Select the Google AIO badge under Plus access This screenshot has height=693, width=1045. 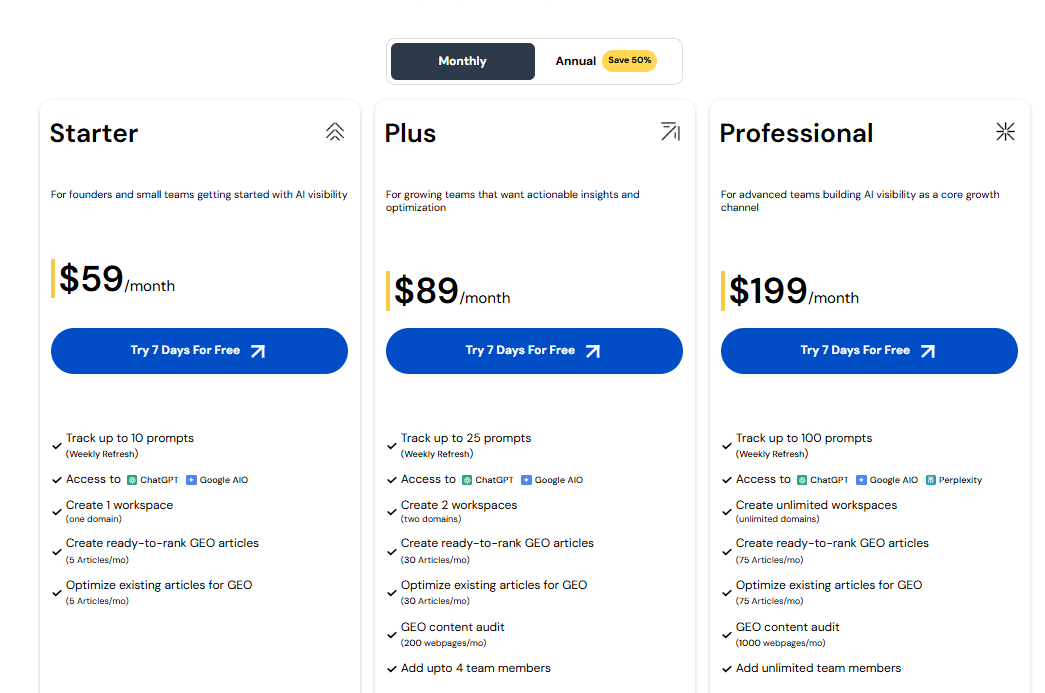pos(552,479)
